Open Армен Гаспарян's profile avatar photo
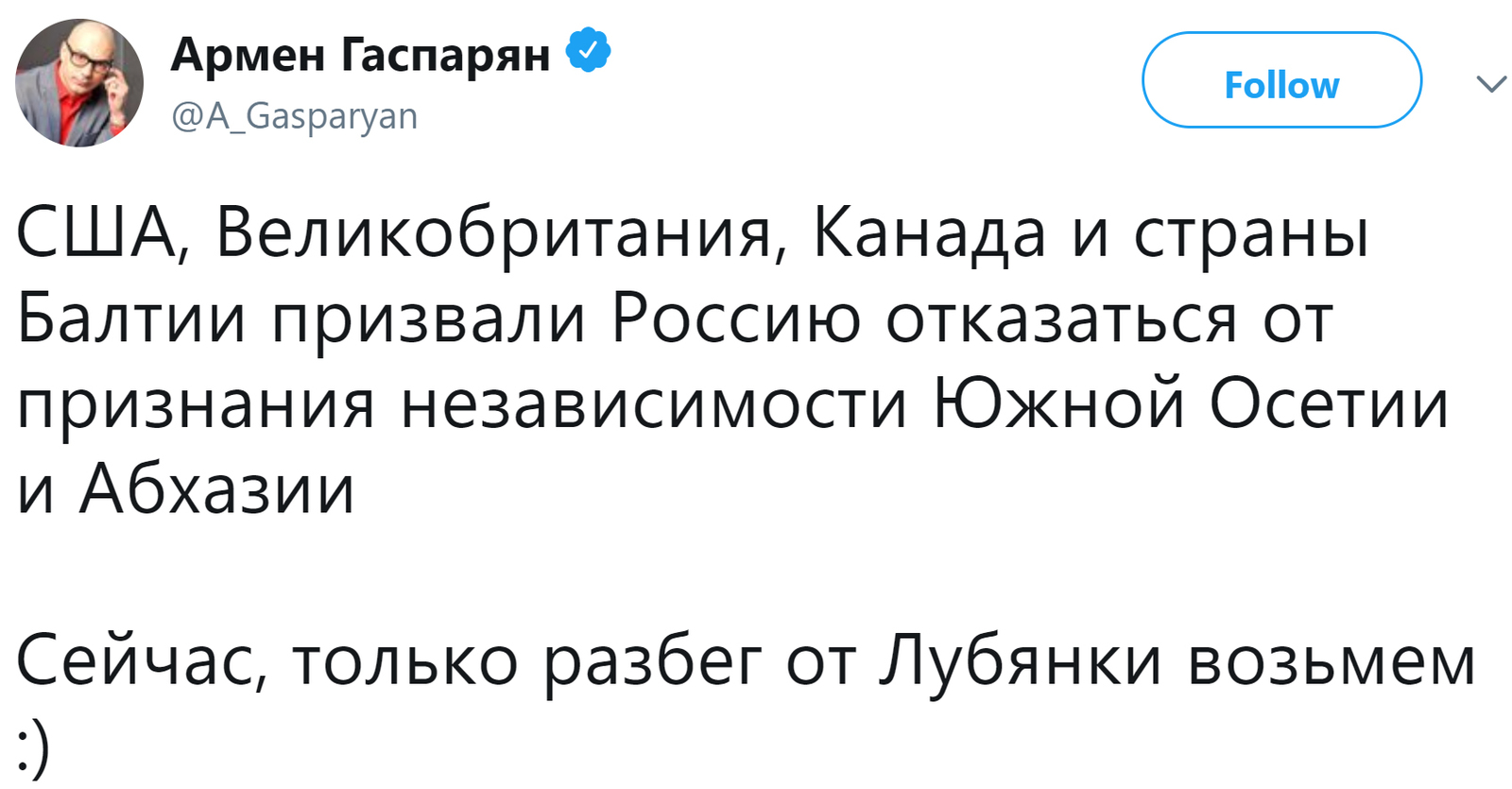 pos(79,83)
